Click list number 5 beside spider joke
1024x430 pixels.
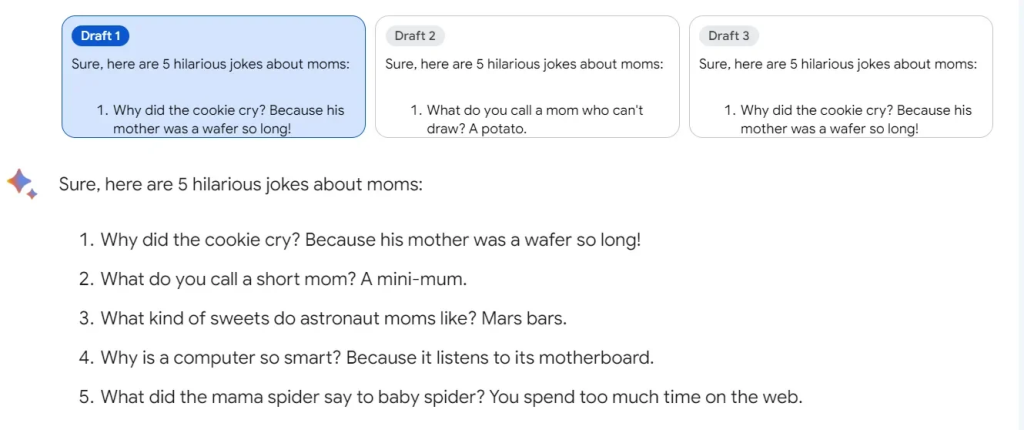(85, 396)
